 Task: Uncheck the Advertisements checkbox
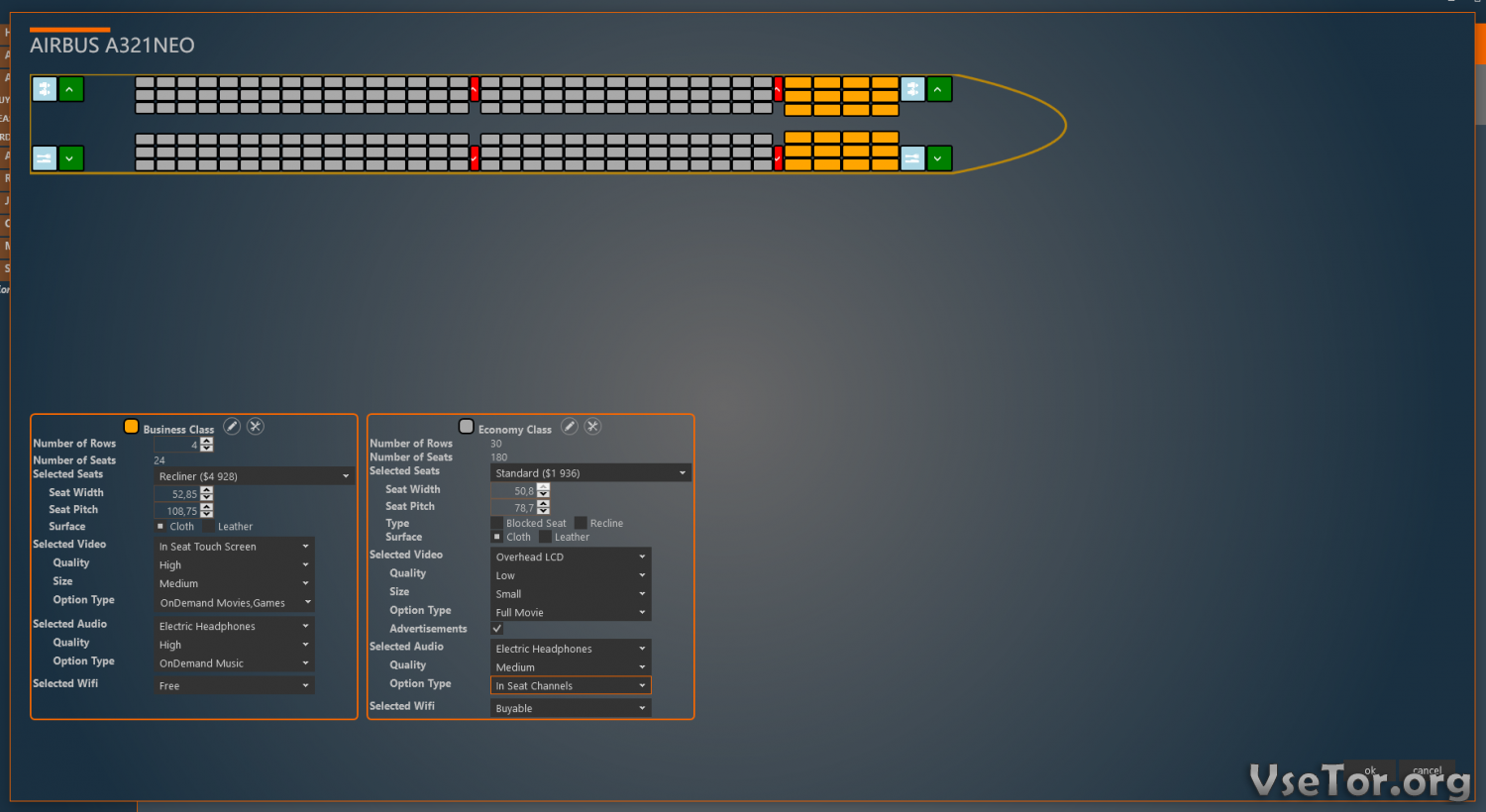(497, 629)
